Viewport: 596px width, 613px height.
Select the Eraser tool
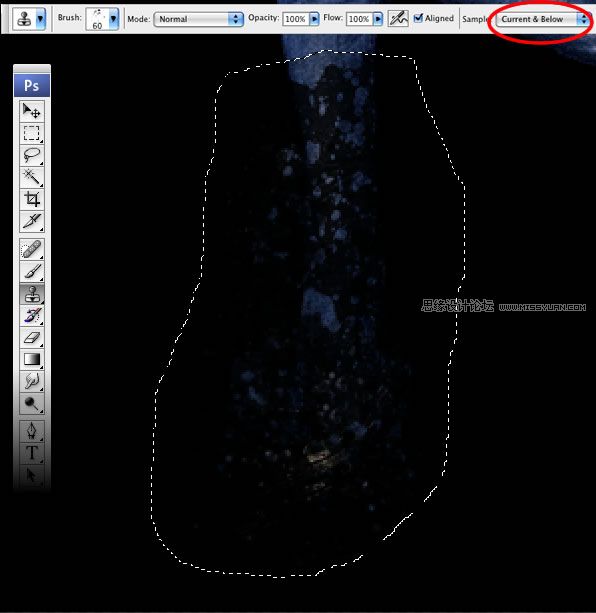[x=32, y=337]
